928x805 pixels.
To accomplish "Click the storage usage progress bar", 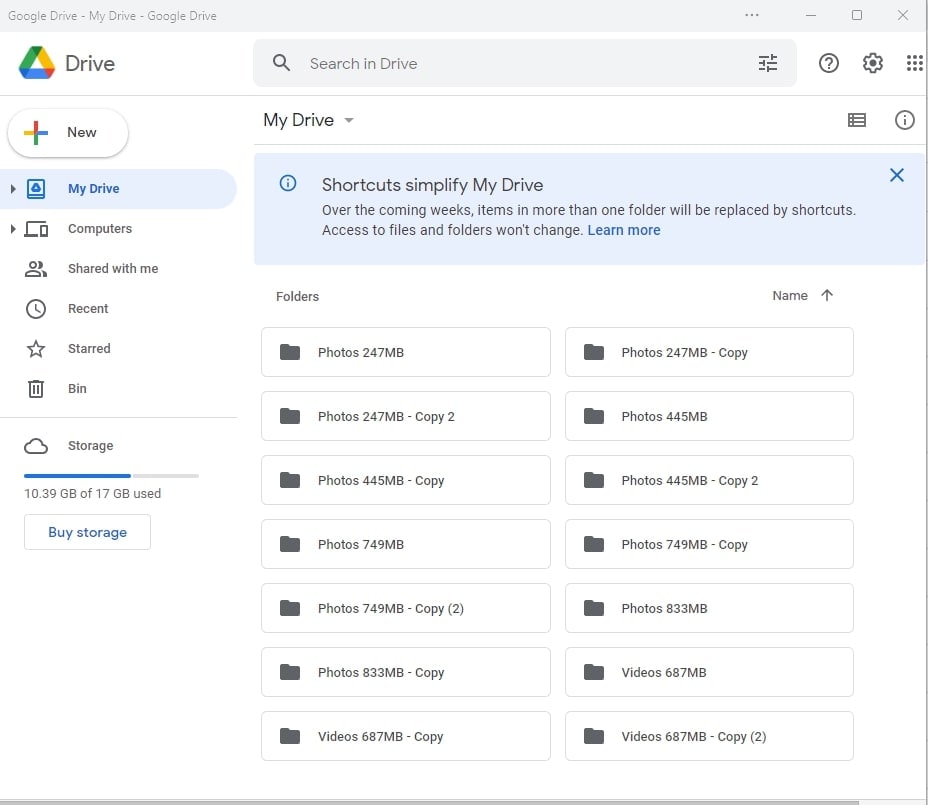I will (x=111, y=475).
